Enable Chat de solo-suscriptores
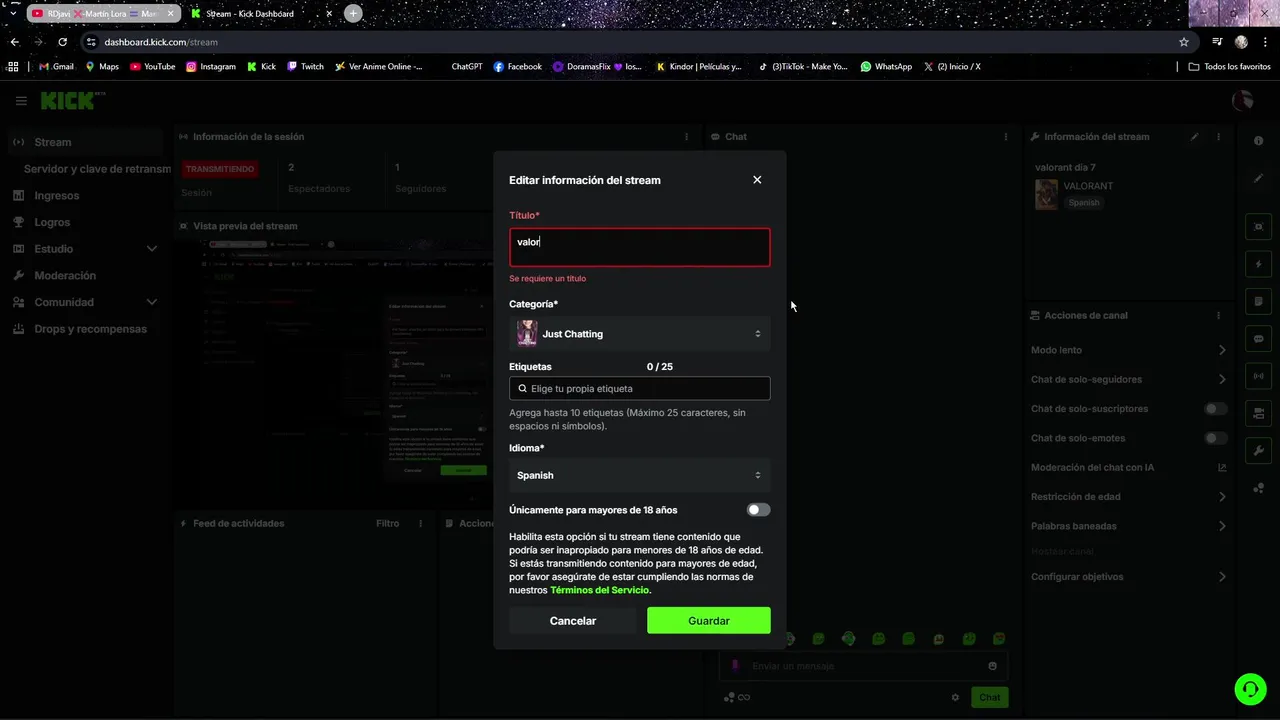Viewport: 1280px width, 720px height. tap(1216, 409)
